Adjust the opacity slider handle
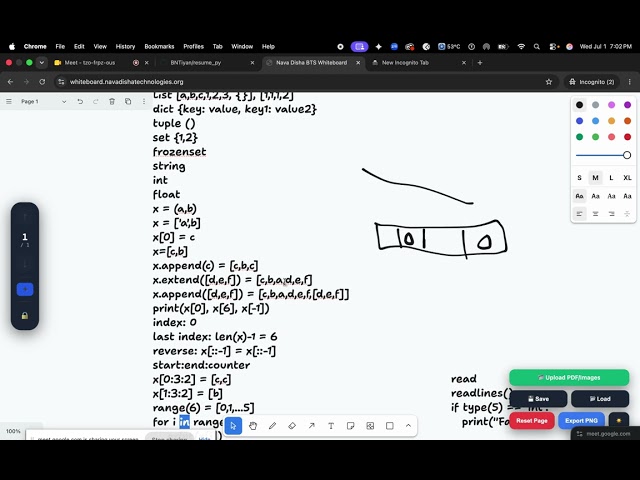640x480 pixels. pos(627,155)
